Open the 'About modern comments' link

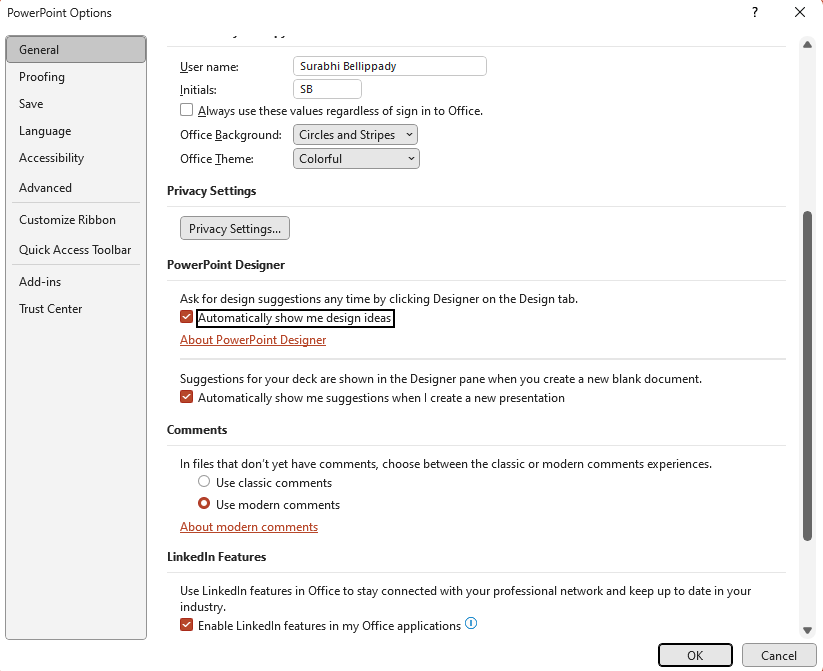point(249,527)
